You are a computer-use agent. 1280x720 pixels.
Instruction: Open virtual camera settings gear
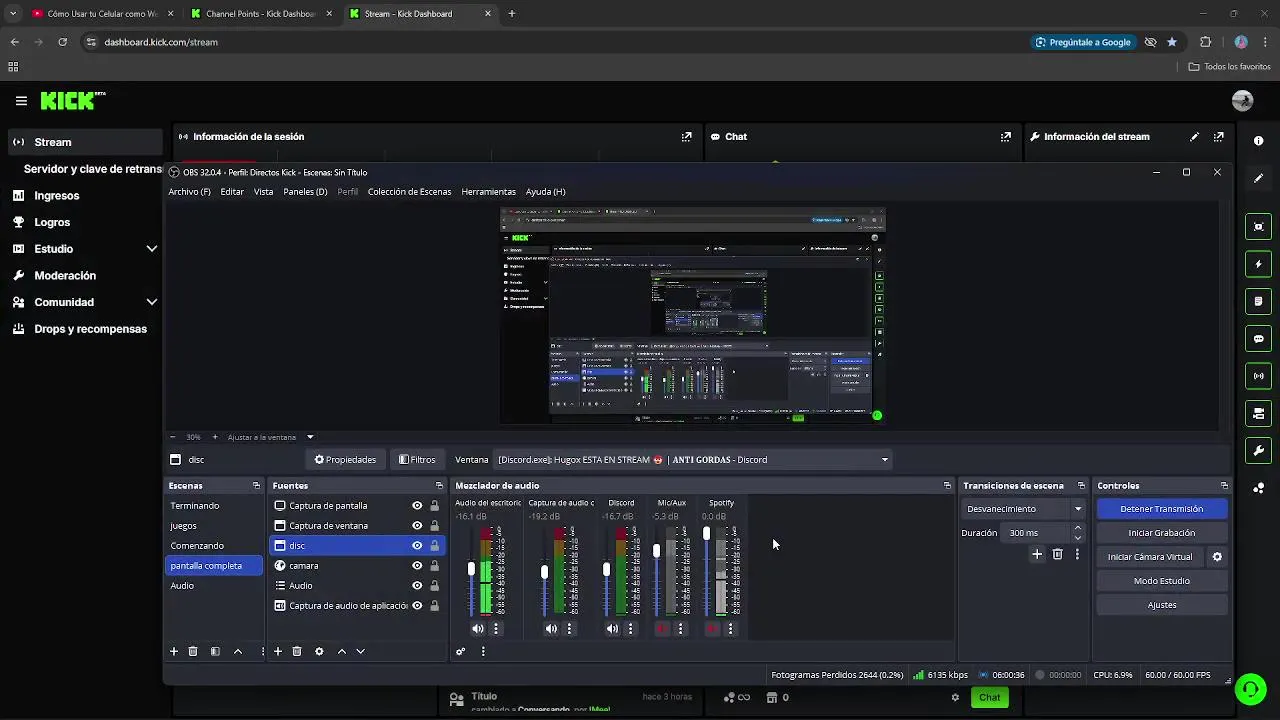tap(1217, 557)
